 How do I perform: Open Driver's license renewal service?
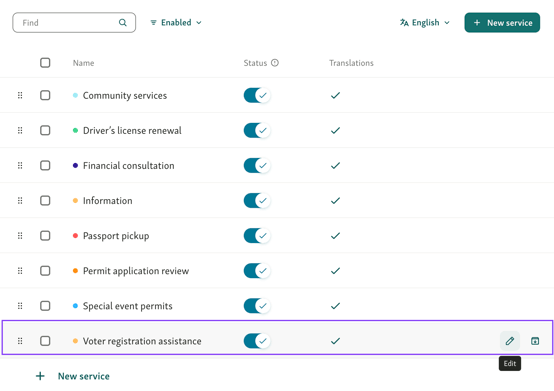point(132,130)
